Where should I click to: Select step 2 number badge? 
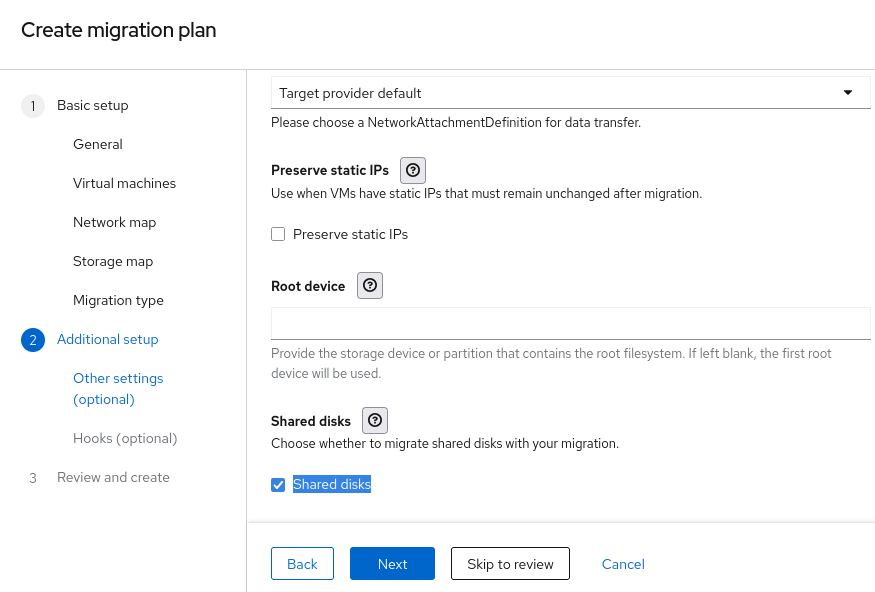[33, 340]
